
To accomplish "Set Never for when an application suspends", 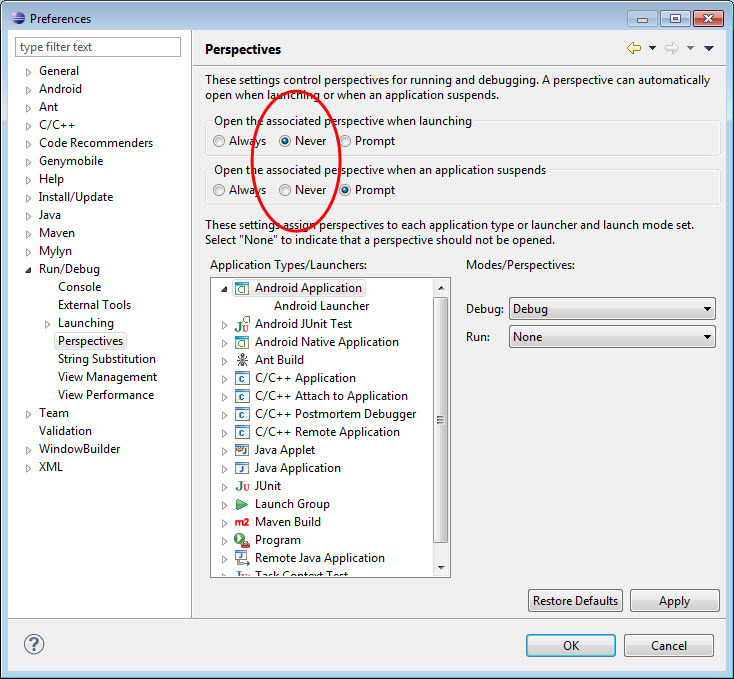I will tap(286, 190).
